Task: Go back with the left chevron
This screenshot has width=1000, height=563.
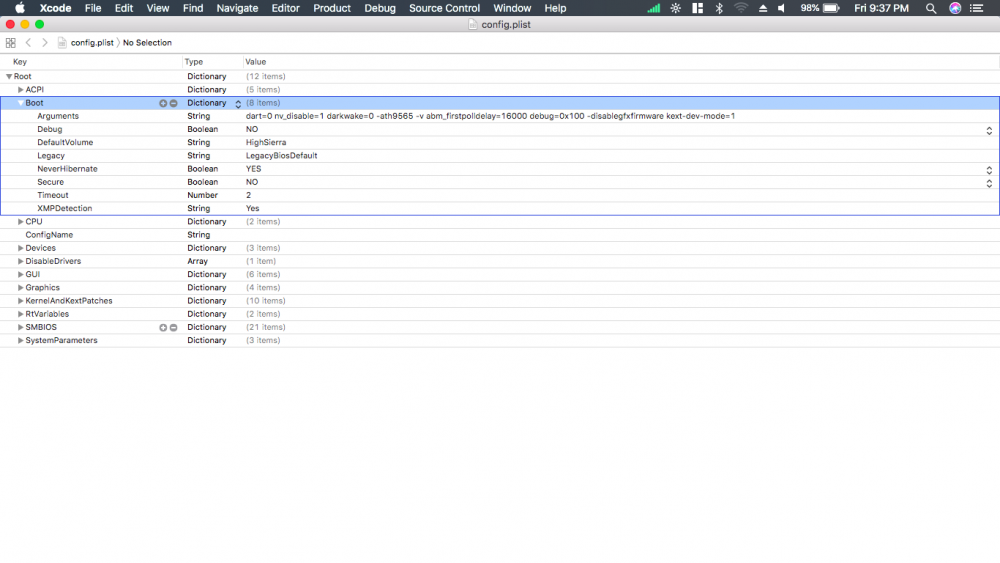Action: pyautogui.click(x=28, y=43)
